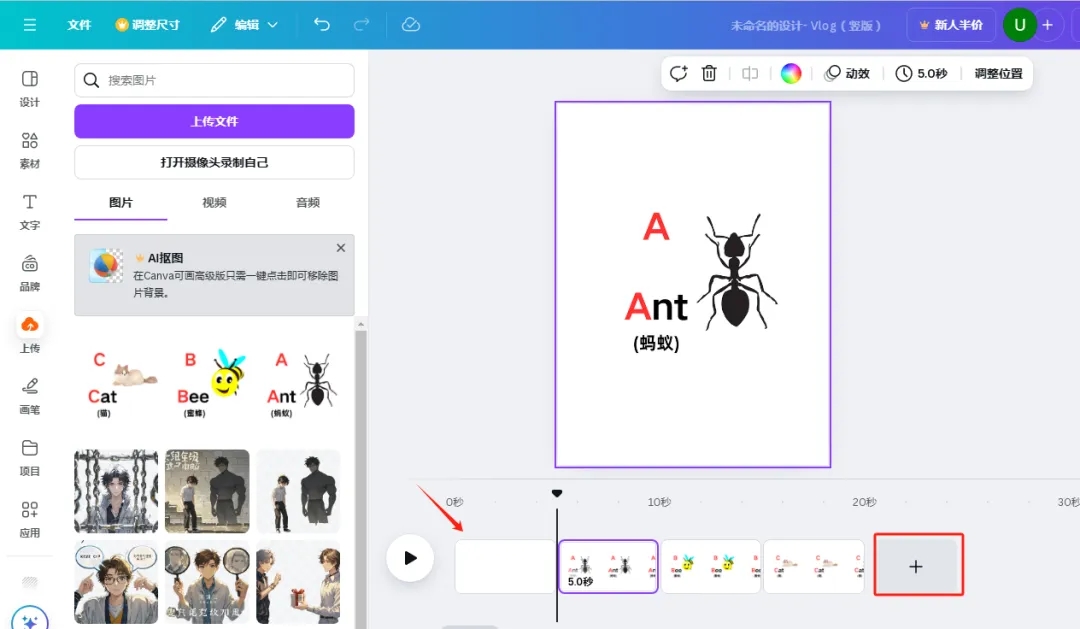Switch to the 视频 tab

click(214, 202)
